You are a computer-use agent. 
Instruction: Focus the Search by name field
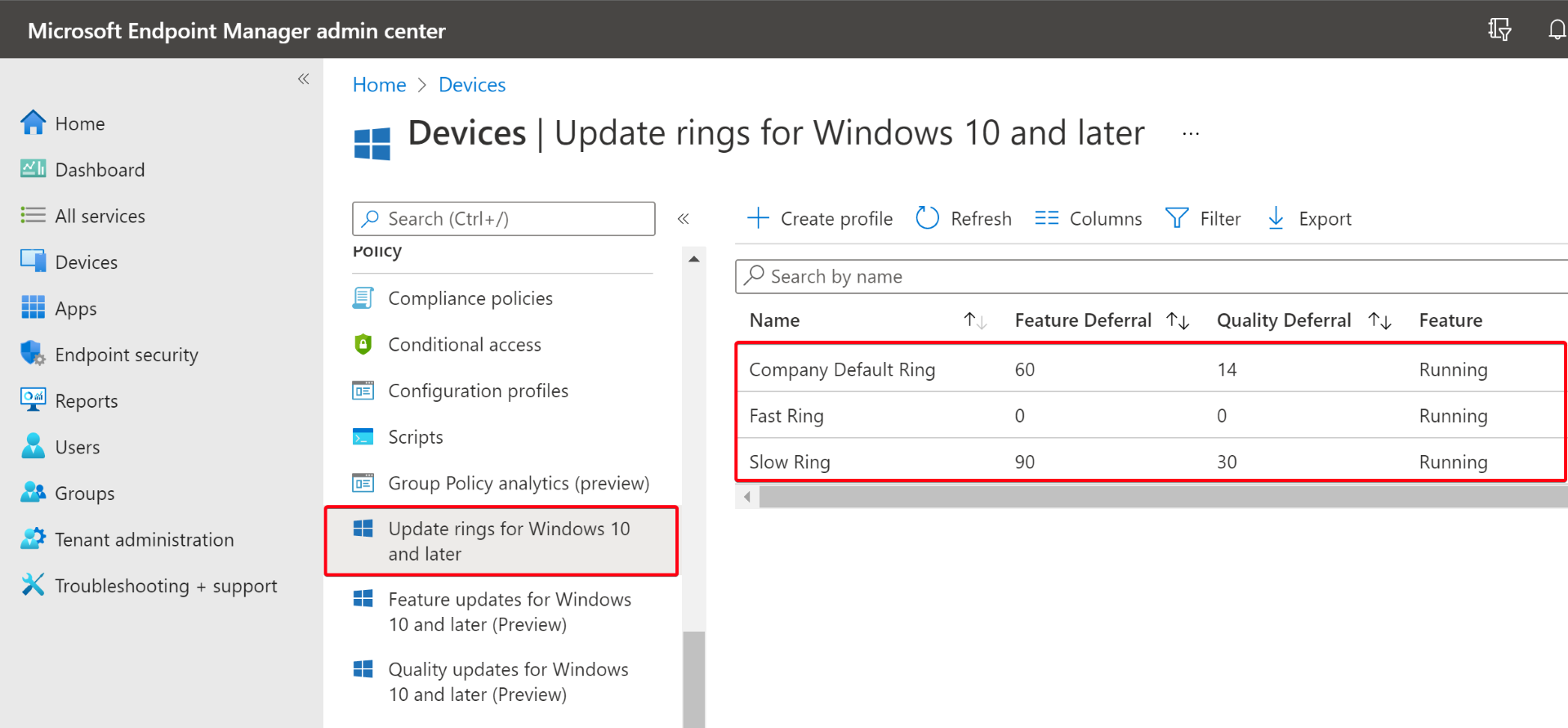1151,276
